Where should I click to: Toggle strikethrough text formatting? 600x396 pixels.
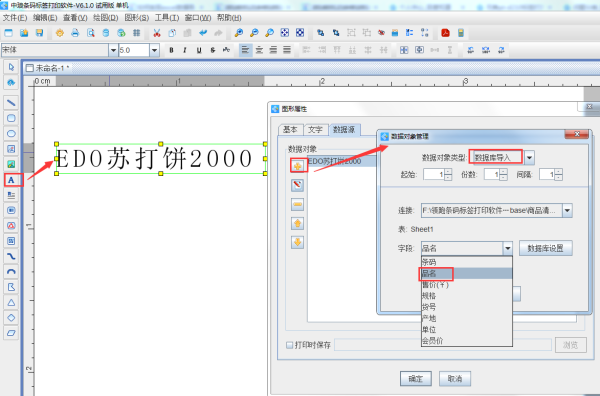213,50
